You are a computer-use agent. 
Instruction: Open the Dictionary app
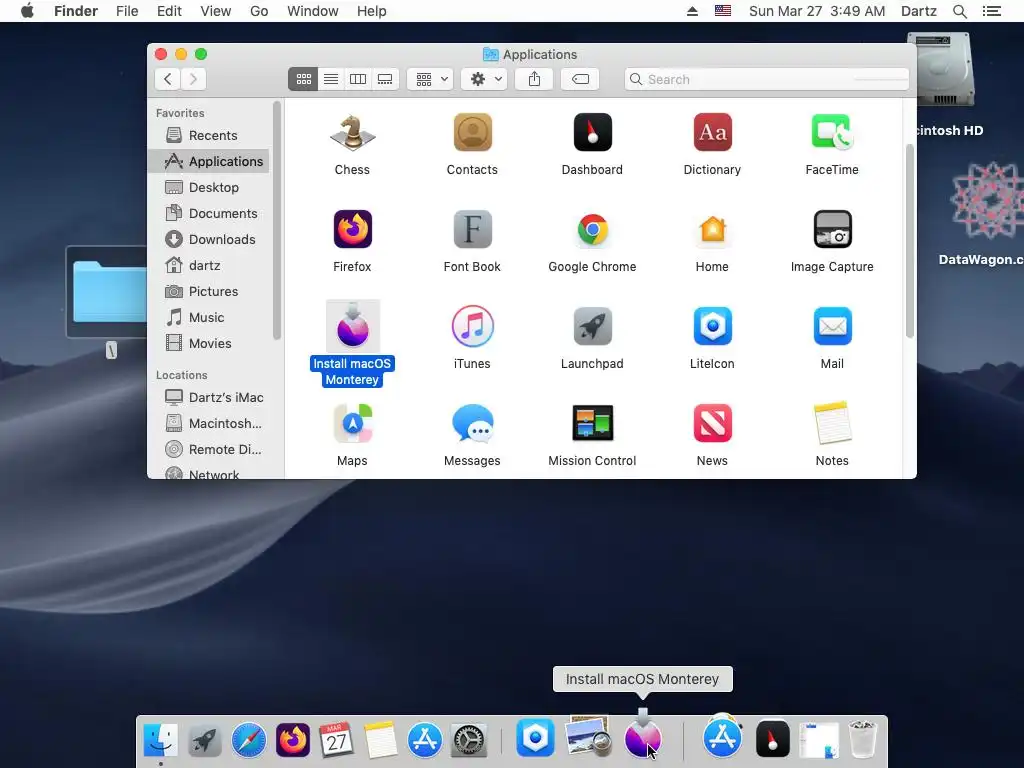click(x=712, y=133)
